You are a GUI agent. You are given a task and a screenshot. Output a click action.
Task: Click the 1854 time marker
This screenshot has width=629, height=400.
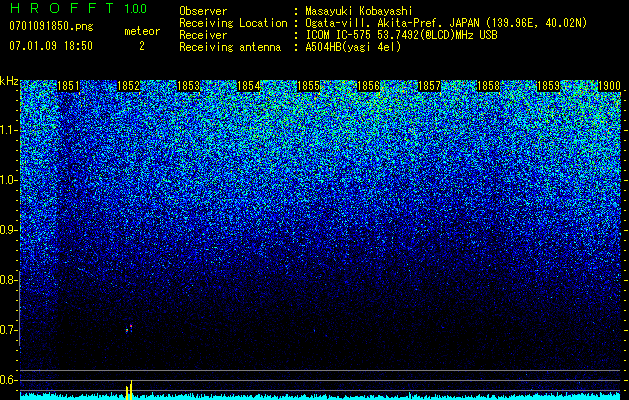point(248,86)
